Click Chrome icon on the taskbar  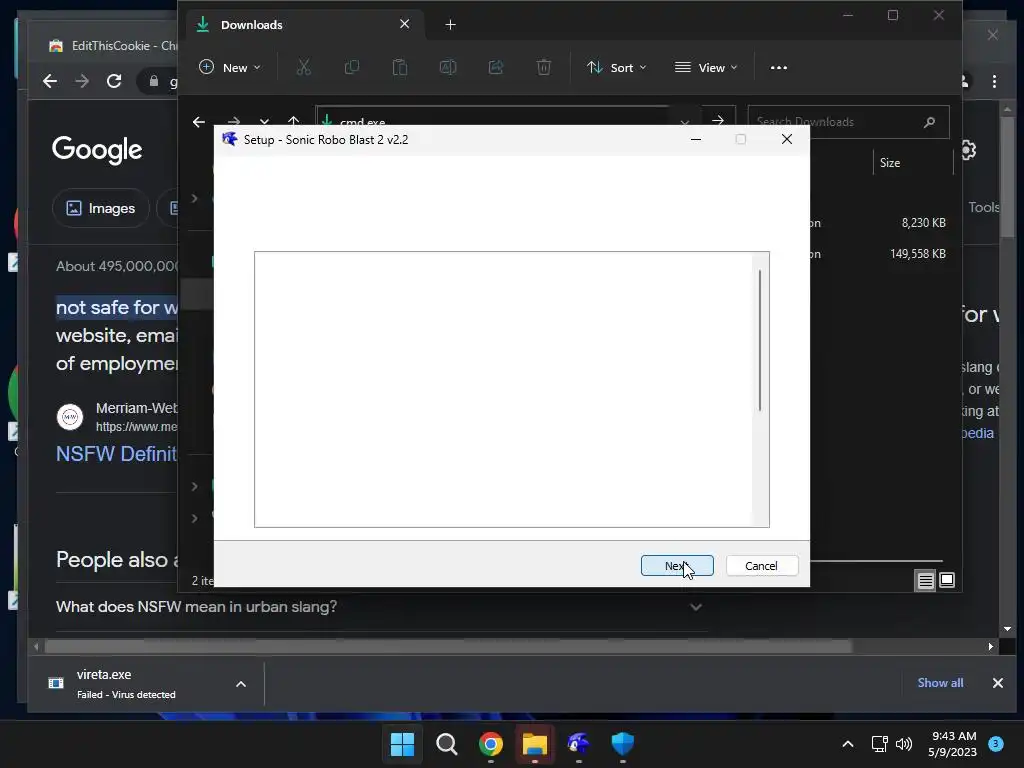tap(490, 744)
